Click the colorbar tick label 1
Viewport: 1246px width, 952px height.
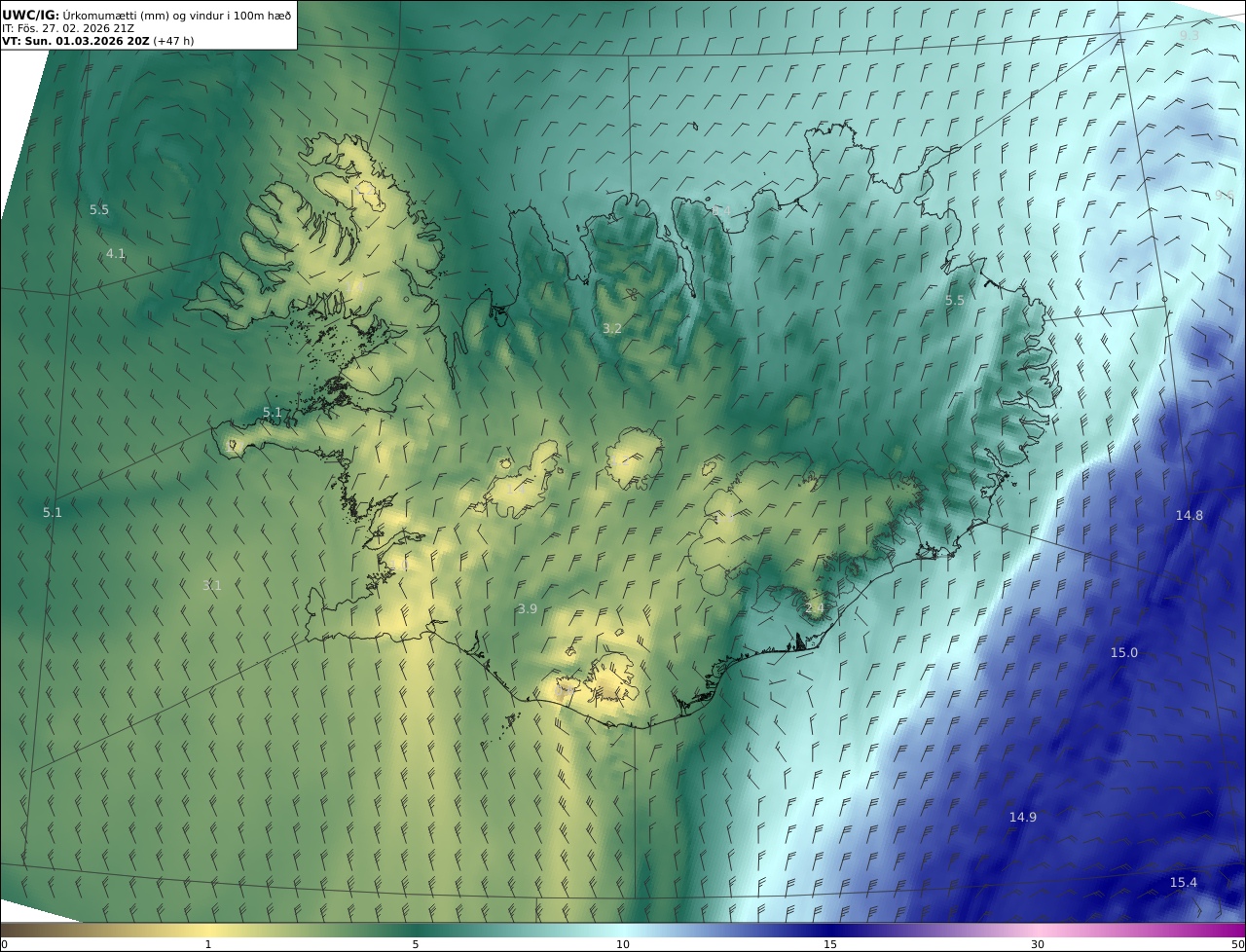208,944
